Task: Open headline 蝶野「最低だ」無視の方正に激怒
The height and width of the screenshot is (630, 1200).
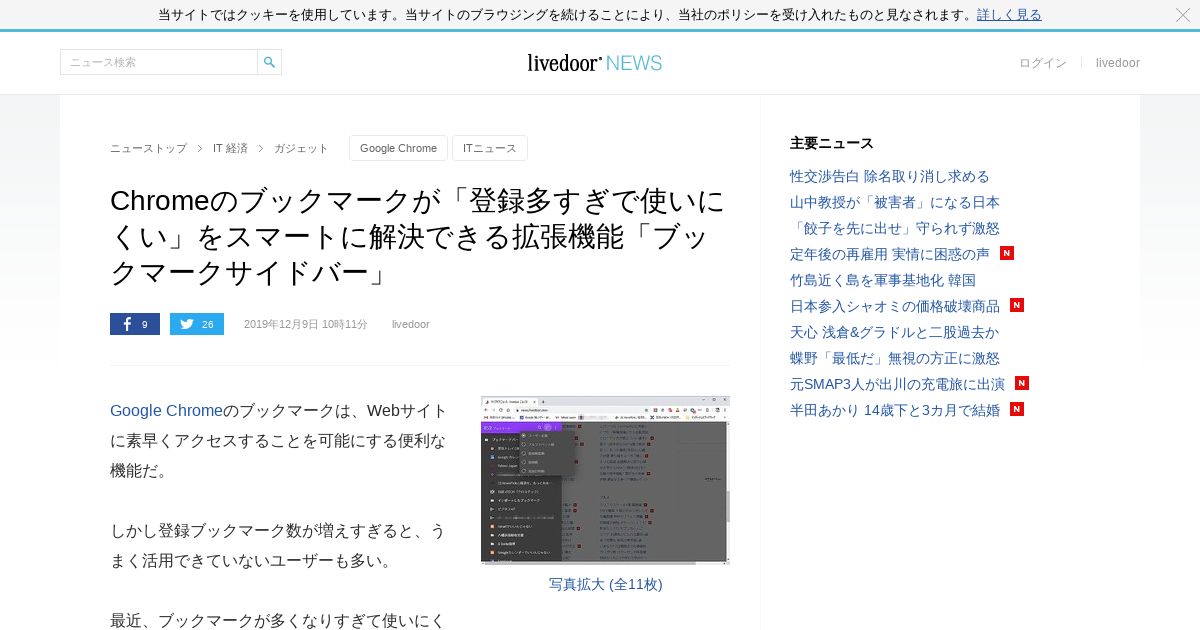Action: 895,358
